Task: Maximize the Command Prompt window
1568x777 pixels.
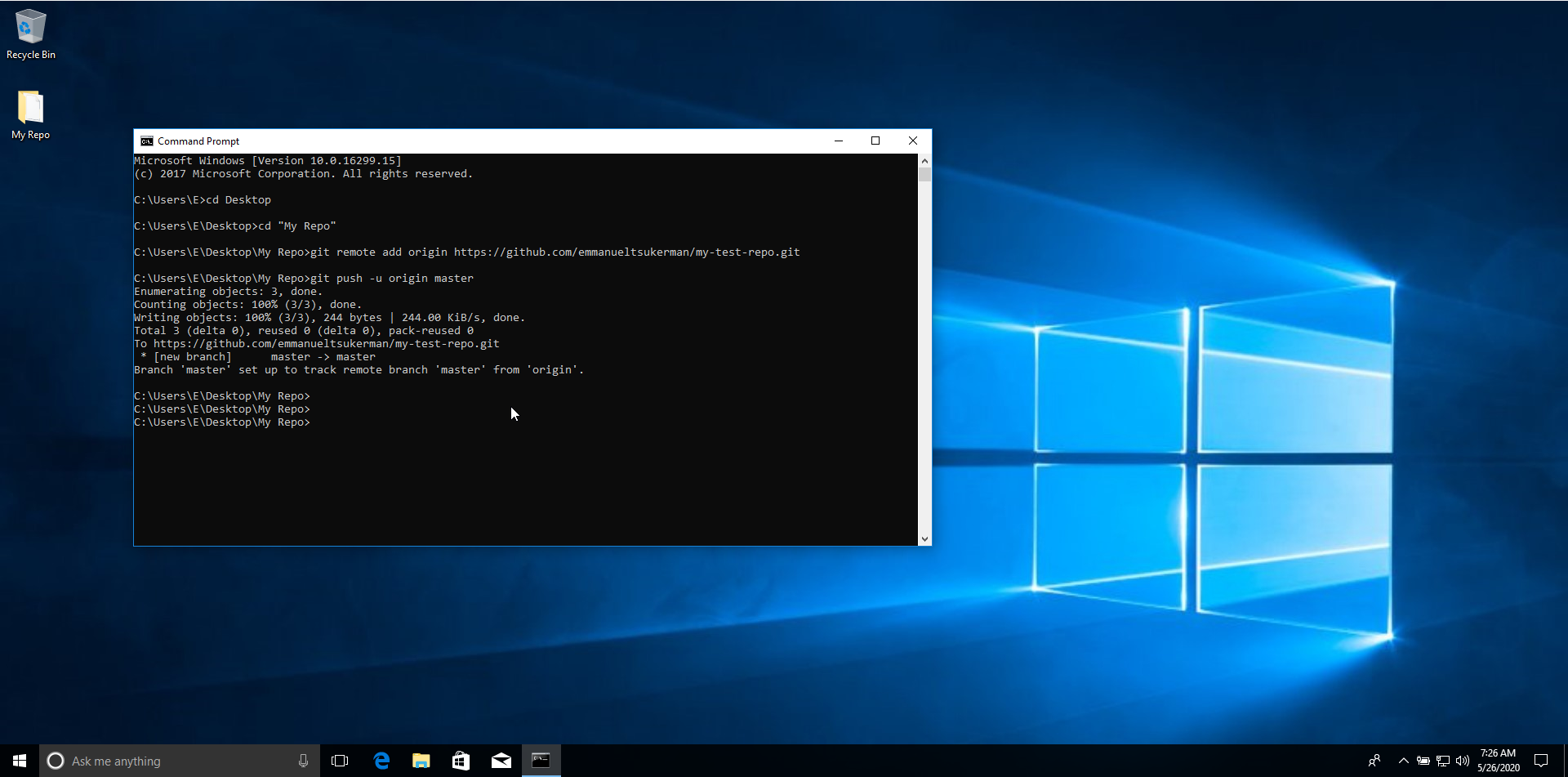Action: coord(875,141)
